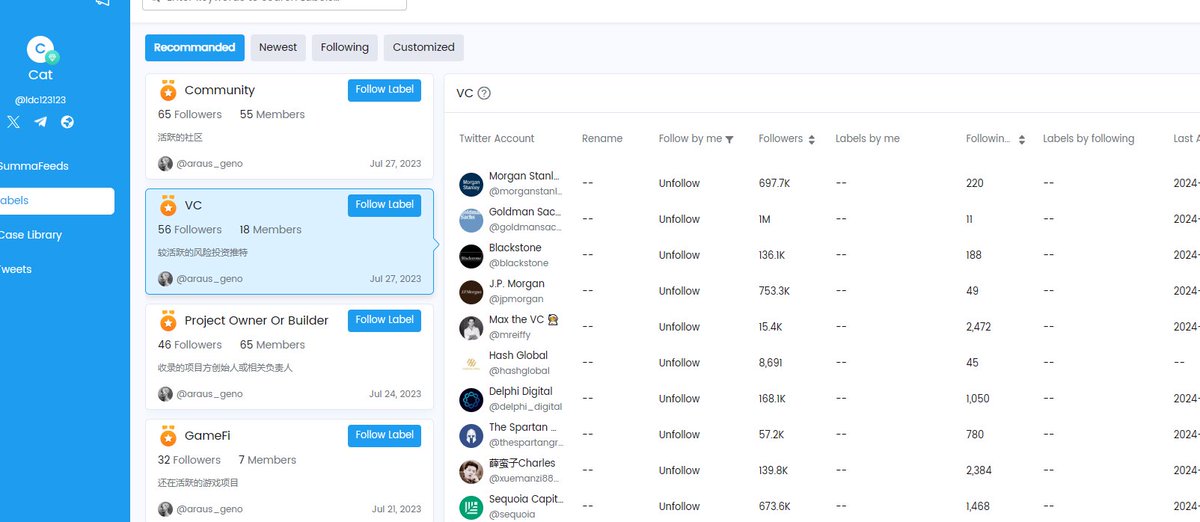
Task: Switch to the Following tab
Action: pyautogui.click(x=345, y=47)
